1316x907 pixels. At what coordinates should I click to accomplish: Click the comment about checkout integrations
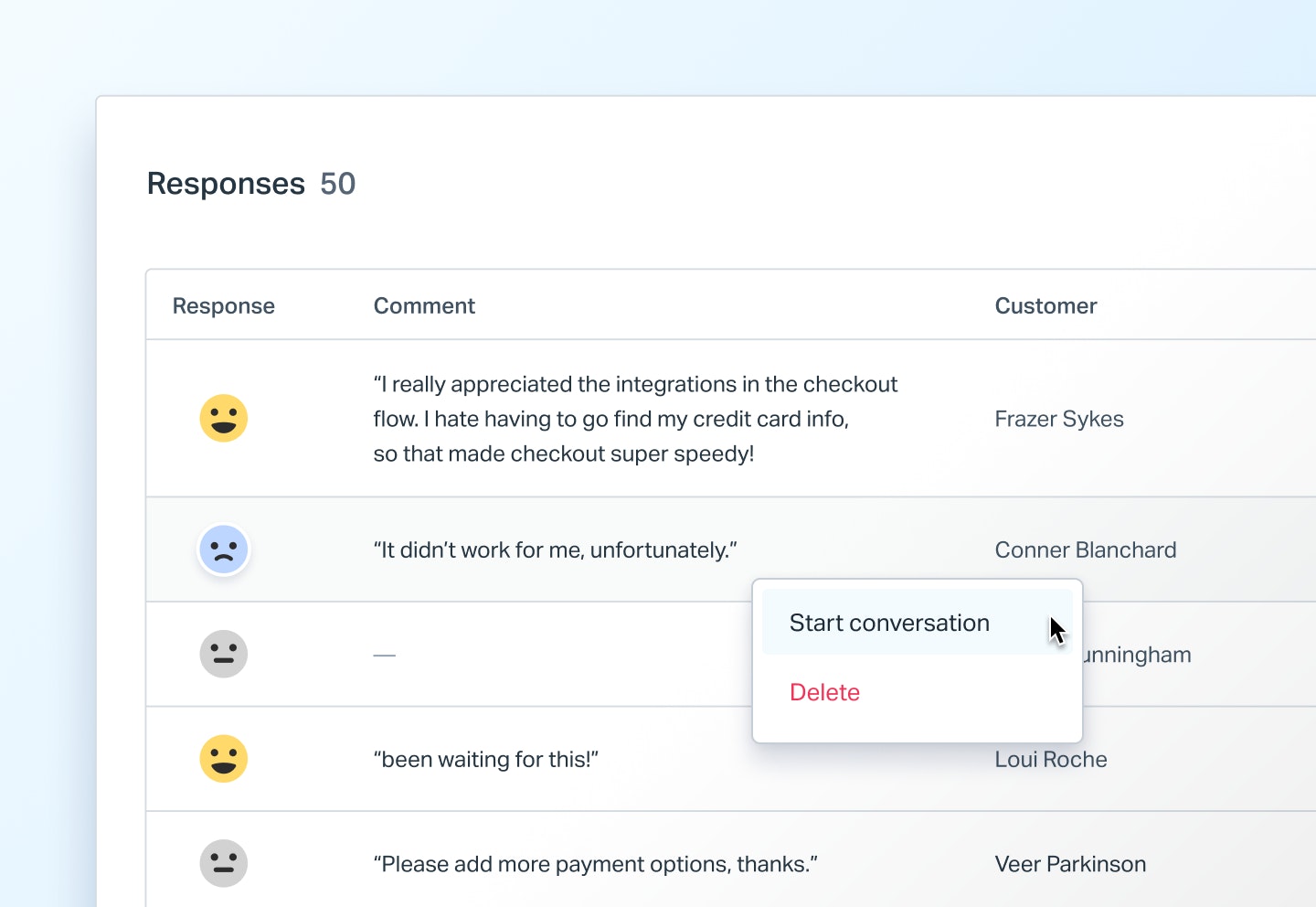pyautogui.click(x=635, y=419)
